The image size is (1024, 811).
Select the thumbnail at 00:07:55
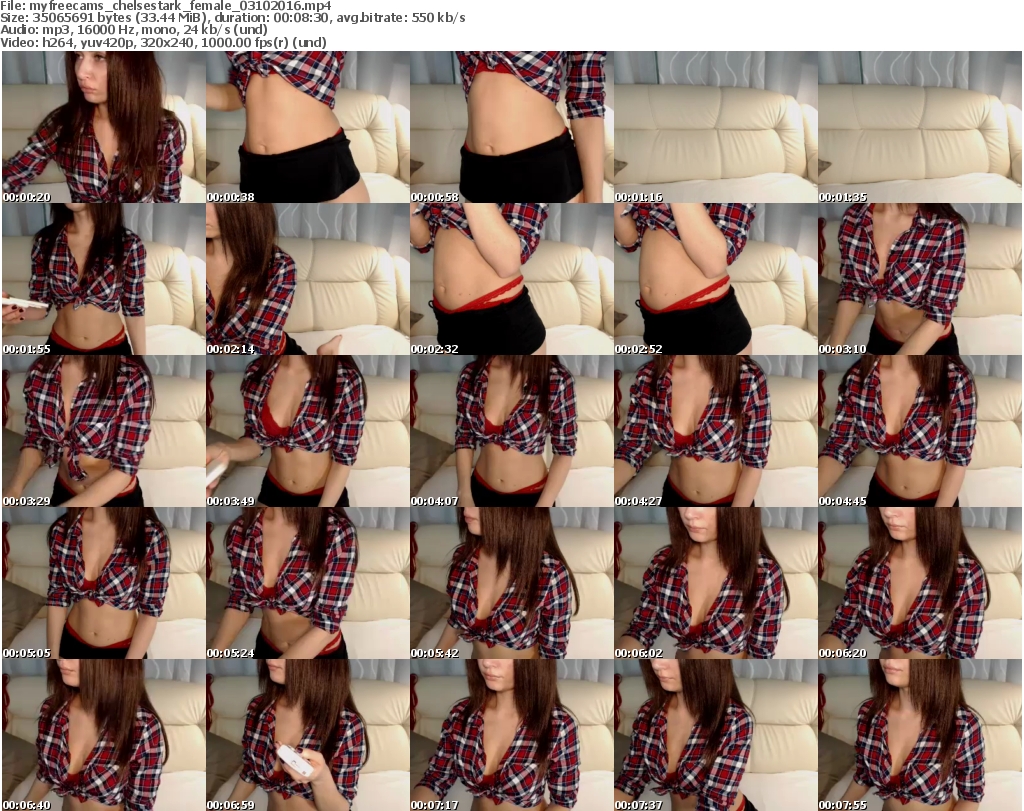coord(920,735)
